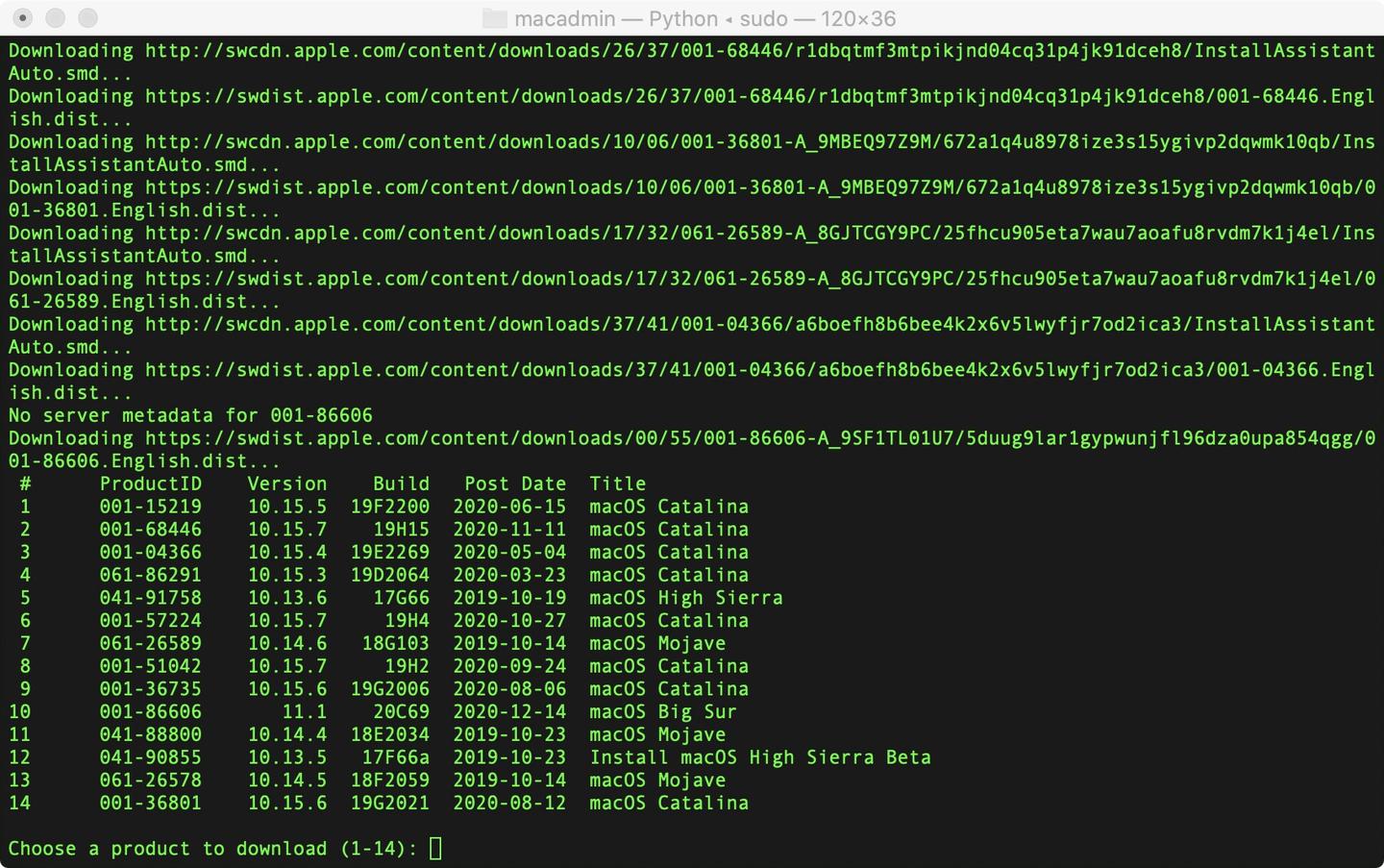
Task: Click the Version column header
Action: [x=287, y=484]
